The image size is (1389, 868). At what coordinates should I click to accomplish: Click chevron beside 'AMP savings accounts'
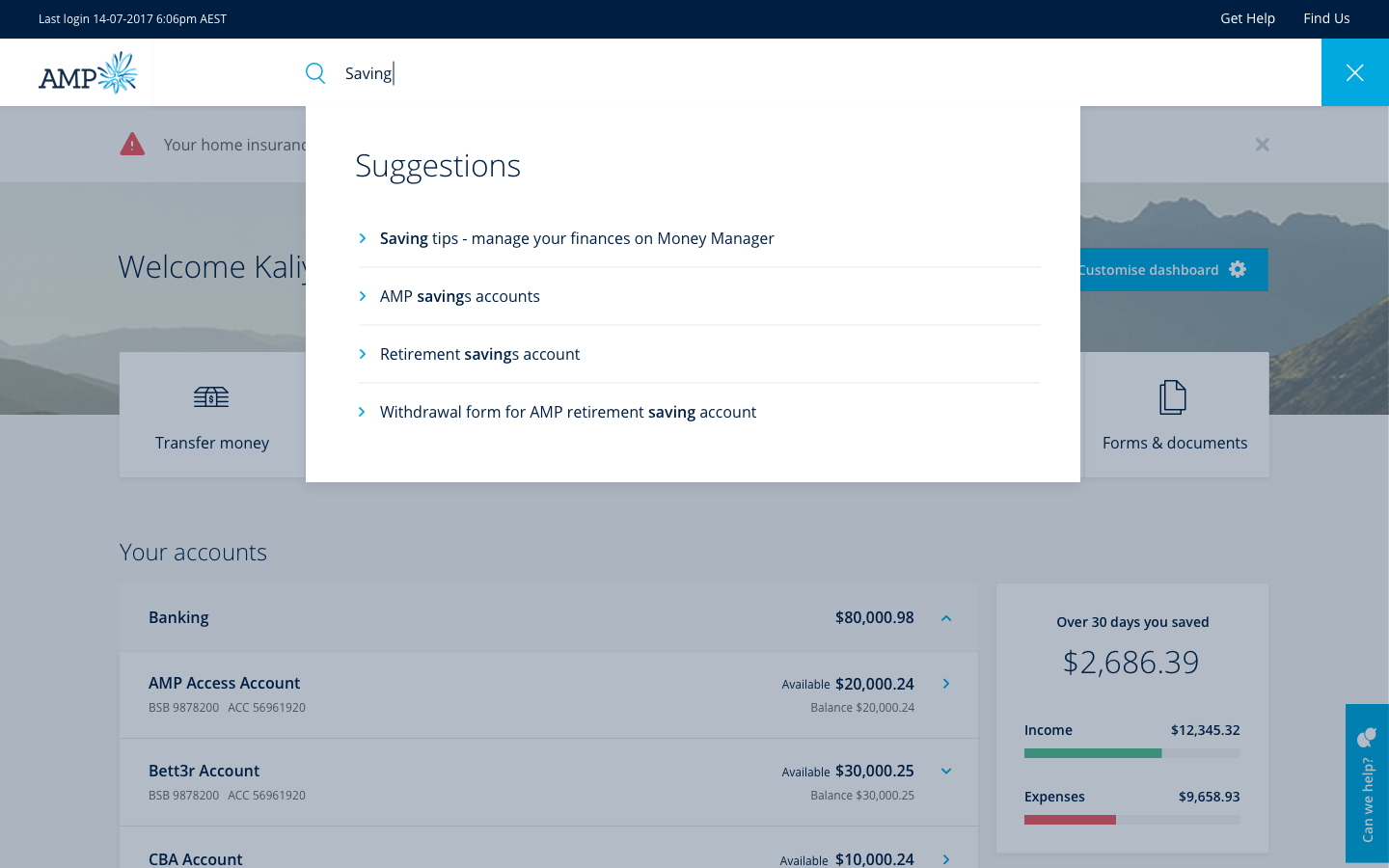pos(363,296)
